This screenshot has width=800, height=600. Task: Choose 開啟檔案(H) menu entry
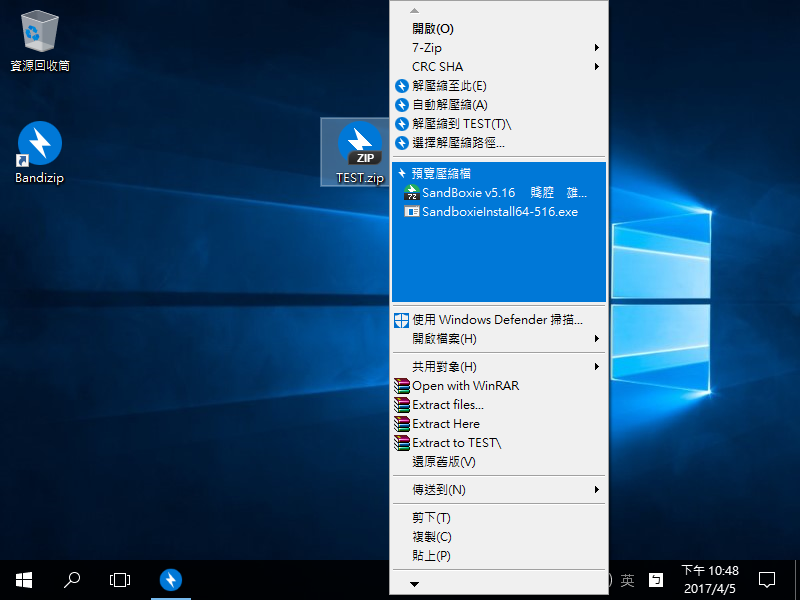(x=499, y=338)
